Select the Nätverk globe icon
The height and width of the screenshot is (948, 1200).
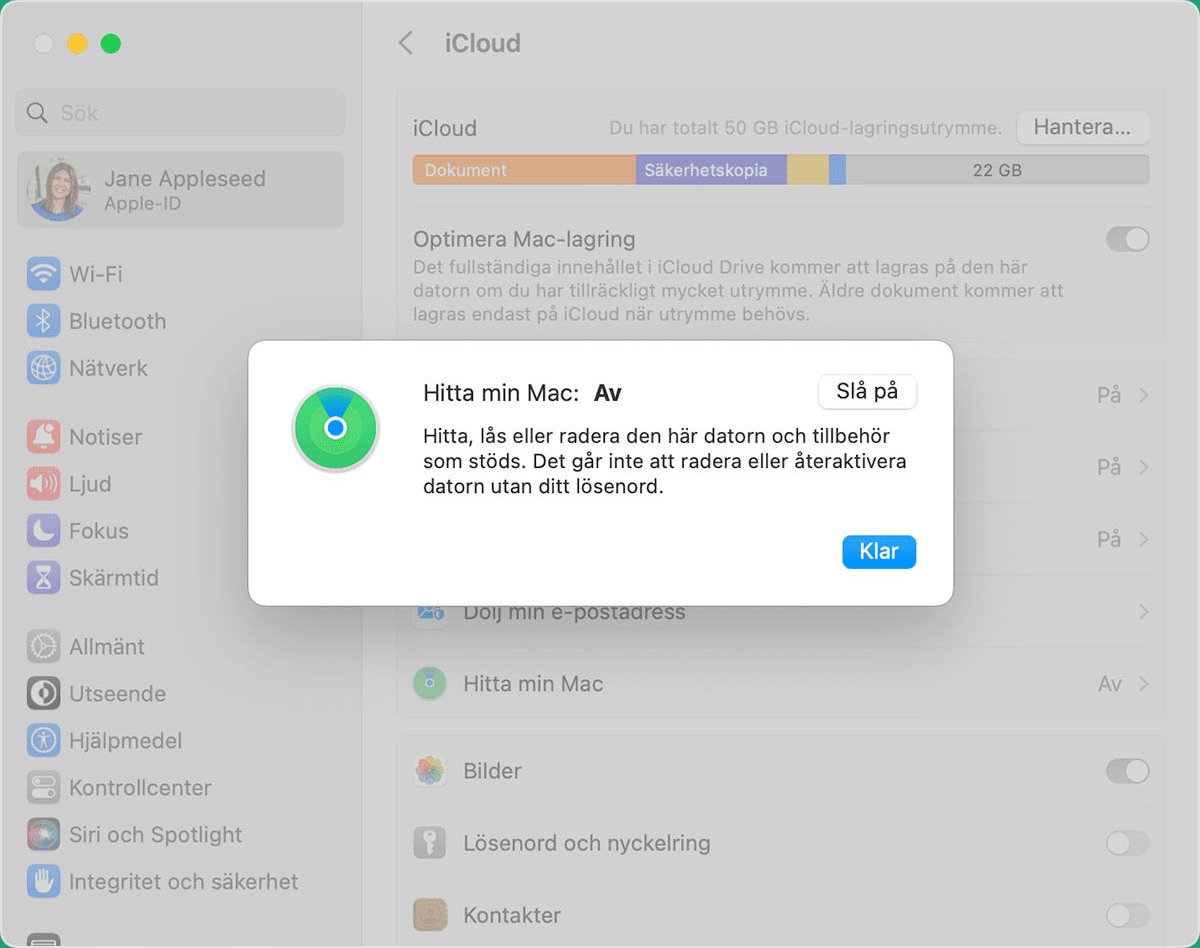pos(43,368)
